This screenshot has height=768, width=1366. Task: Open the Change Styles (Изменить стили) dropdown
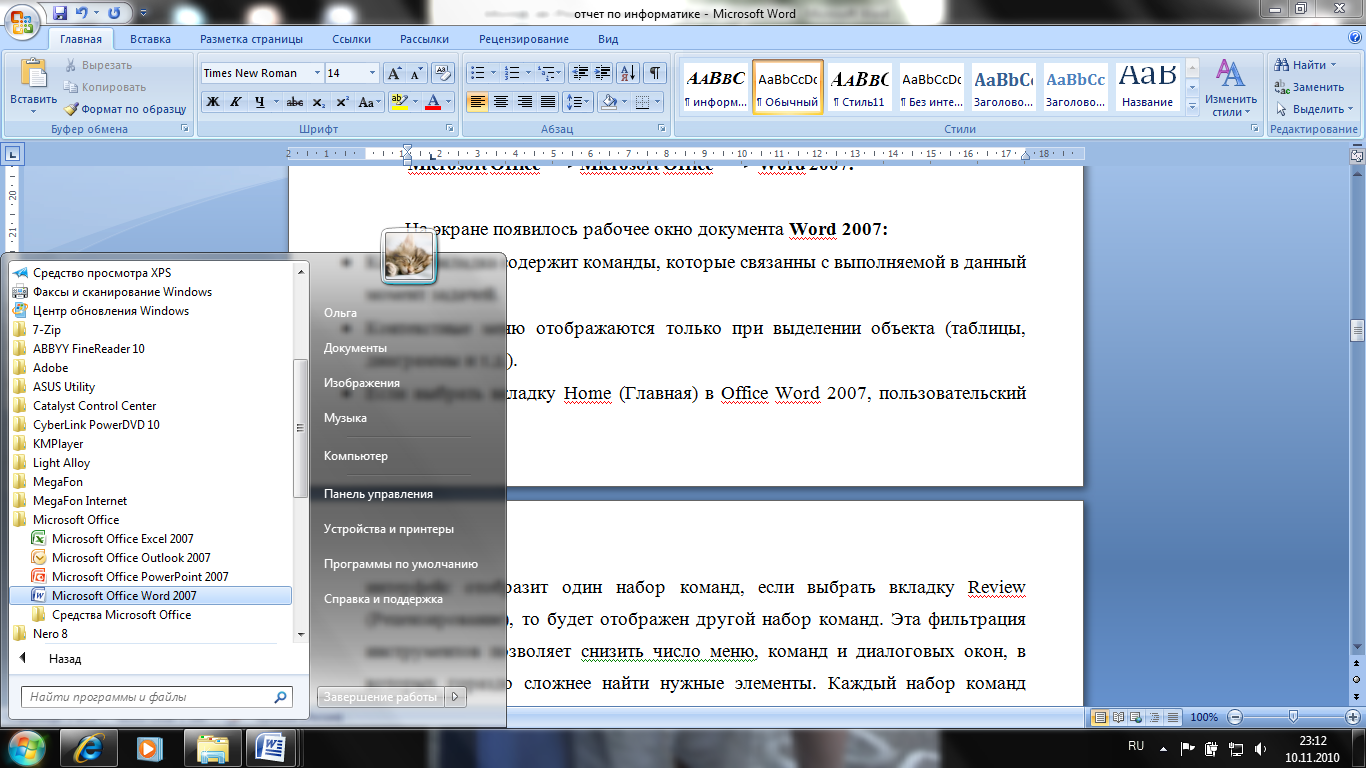(x=1230, y=87)
